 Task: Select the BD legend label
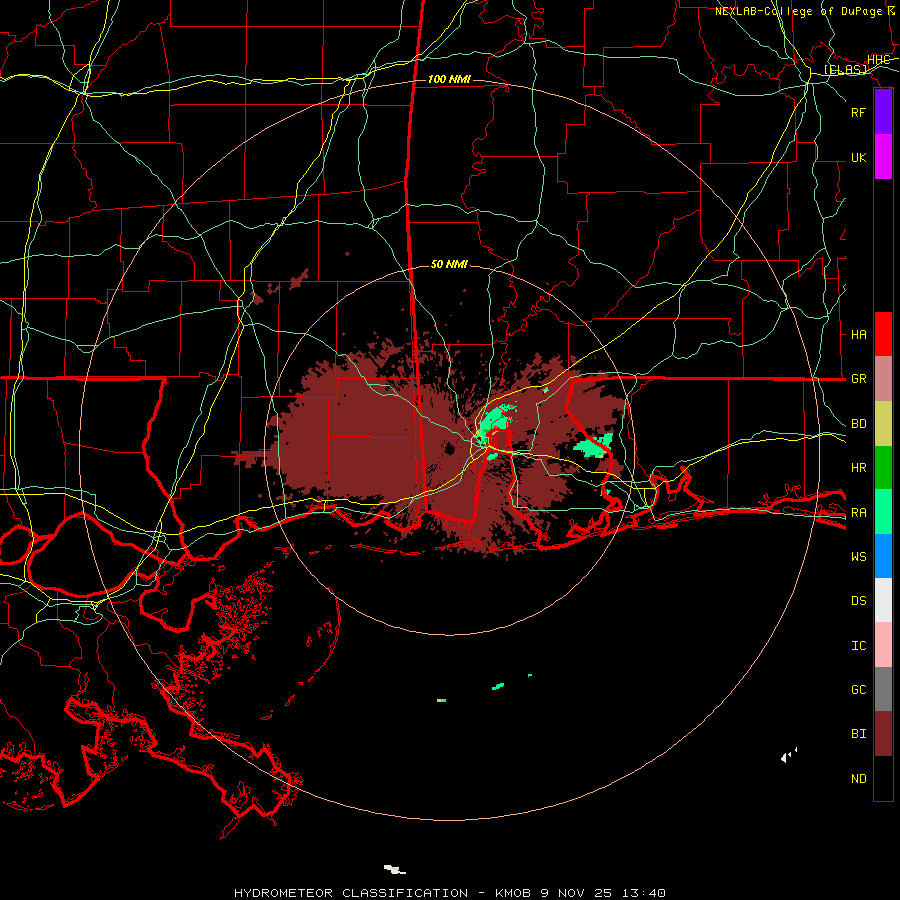coord(858,424)
